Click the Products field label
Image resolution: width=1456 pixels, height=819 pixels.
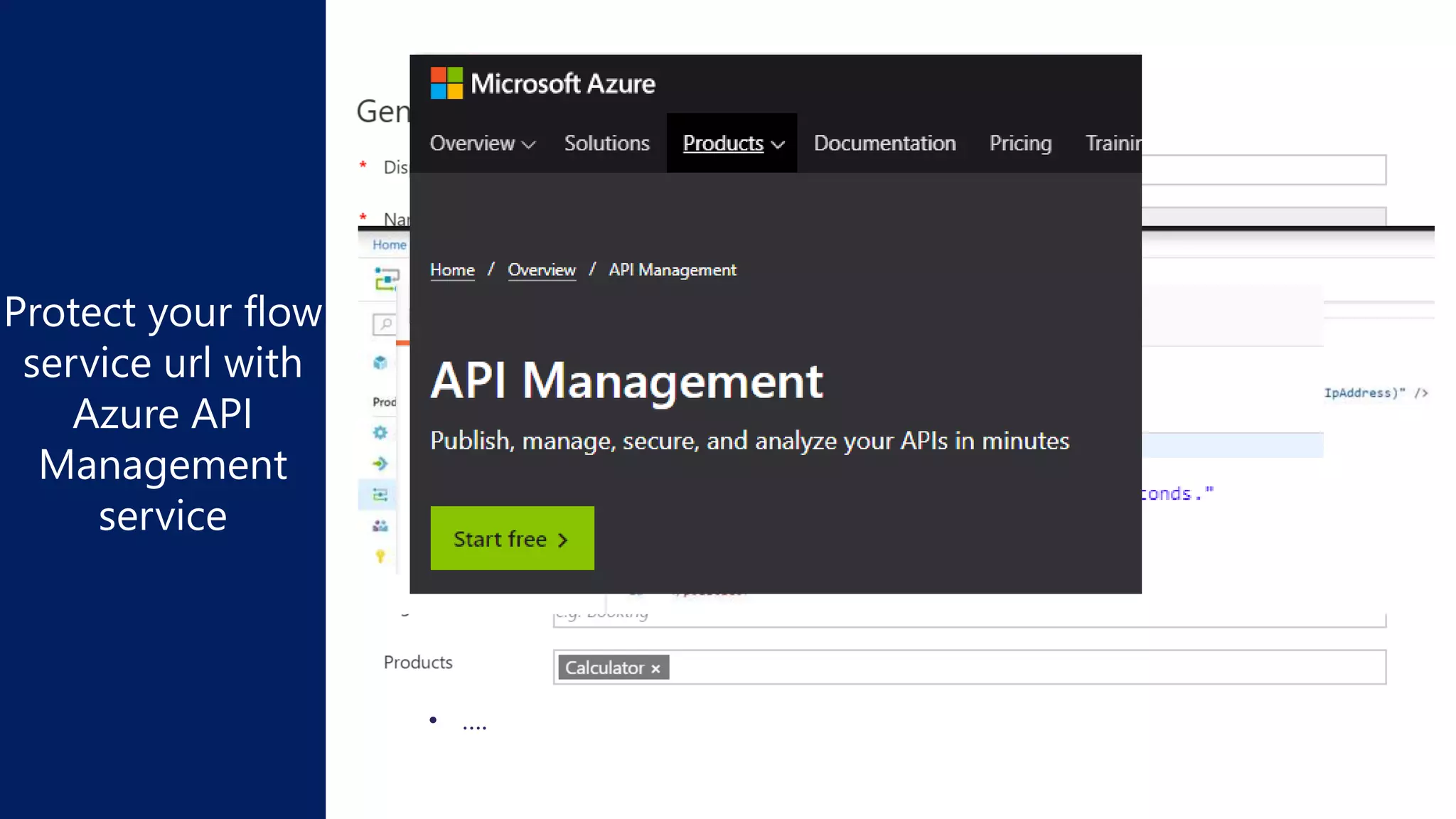click(x=418, y=662)
